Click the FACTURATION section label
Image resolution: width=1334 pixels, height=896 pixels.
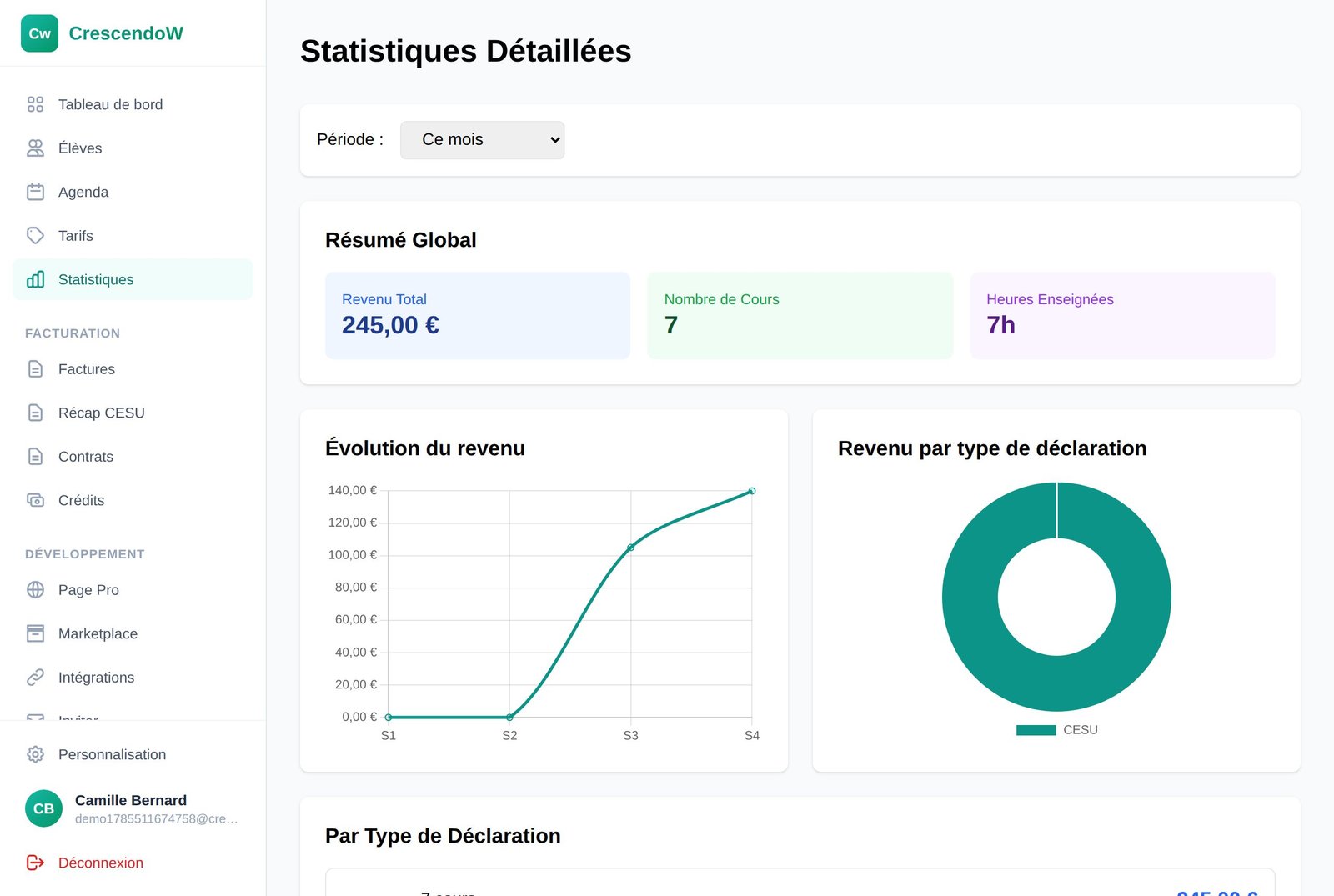click(x=73, y=333)
